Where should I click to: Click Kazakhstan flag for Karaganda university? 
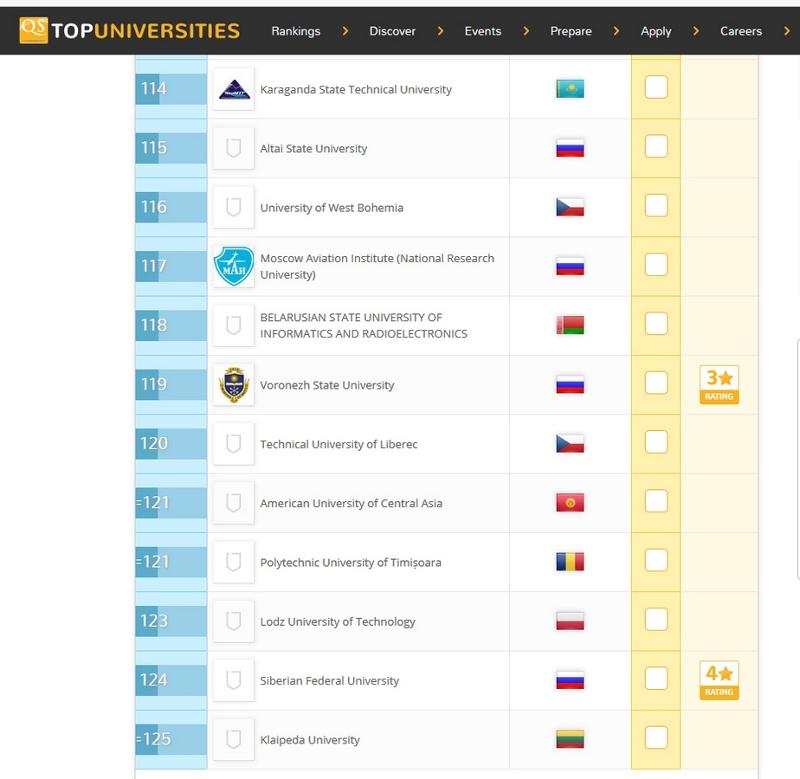pyautogui.click(x=569, y=90)
